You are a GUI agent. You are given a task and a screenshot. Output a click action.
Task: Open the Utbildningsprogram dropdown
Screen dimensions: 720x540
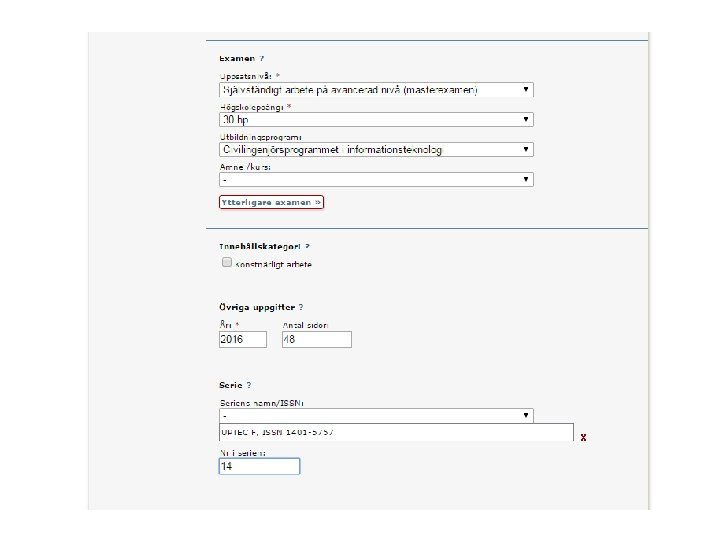click(376, 150)
